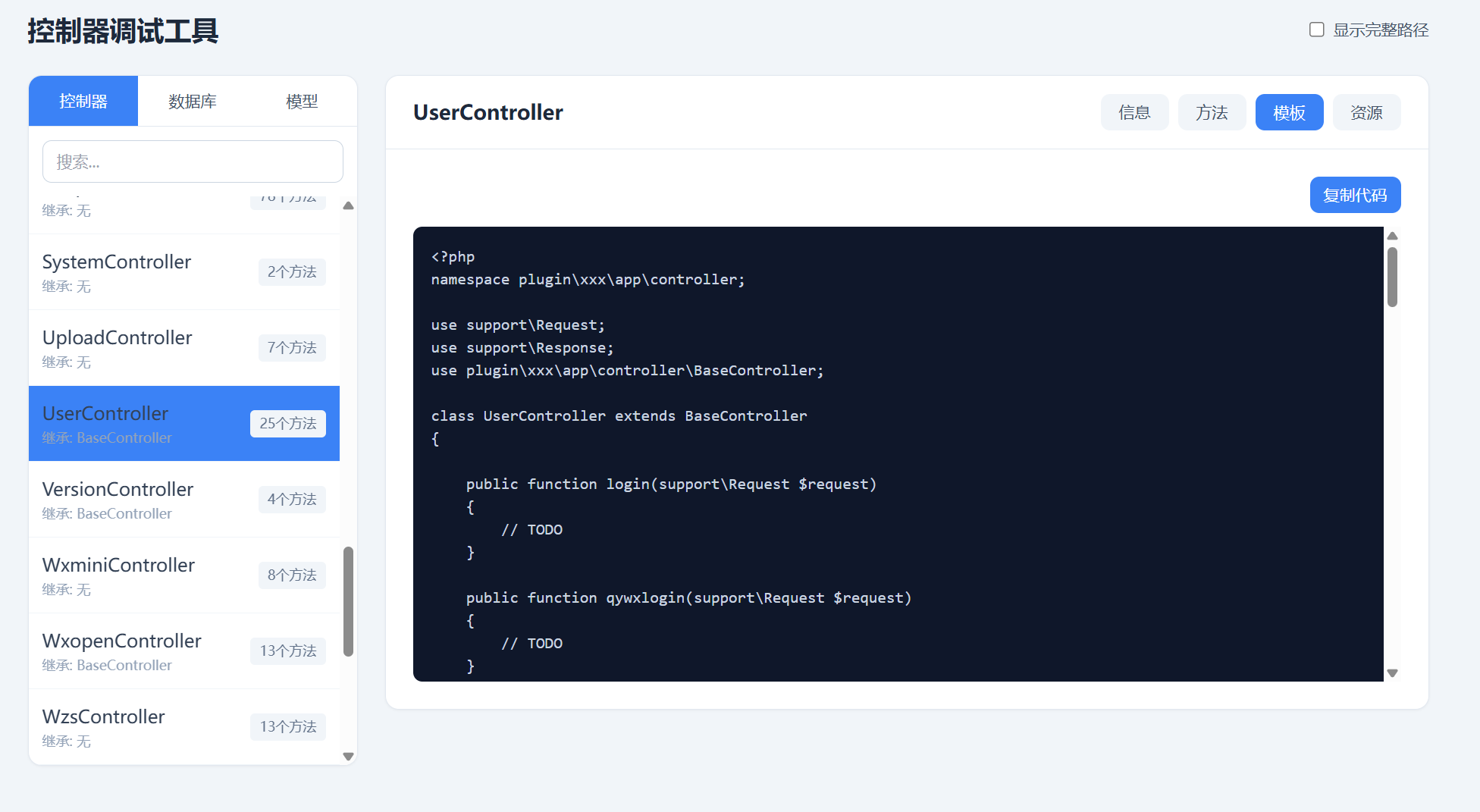
Task: Click the code panel scrollbar thumb
Action: [1392, 277]
